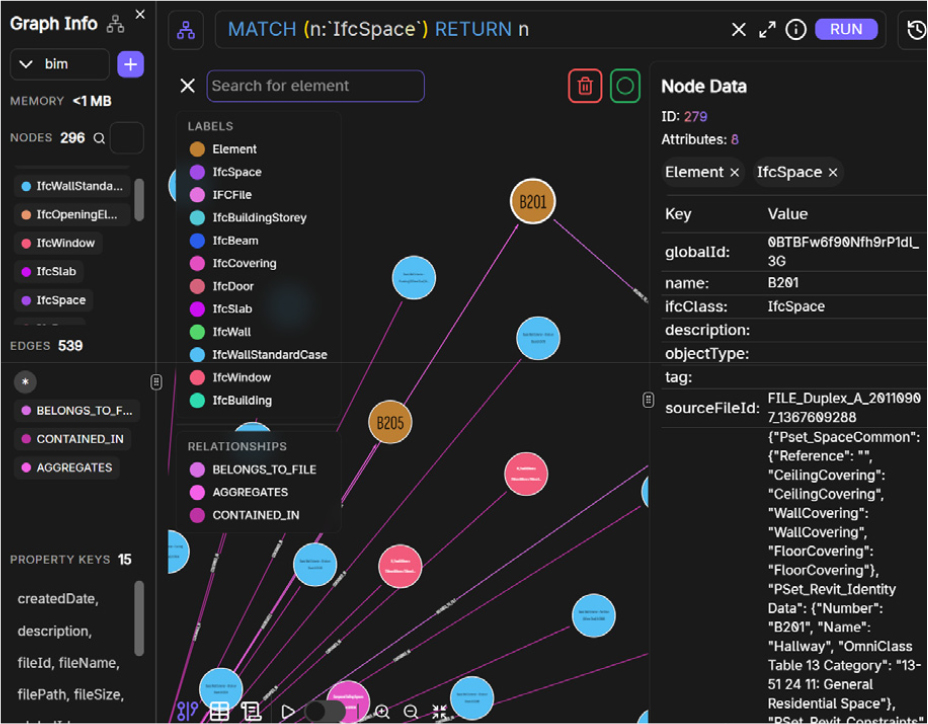The width and height of the screenshot is (928, 724).
Task: Open the graph style customization icon
Action: [x=188, y=711]
